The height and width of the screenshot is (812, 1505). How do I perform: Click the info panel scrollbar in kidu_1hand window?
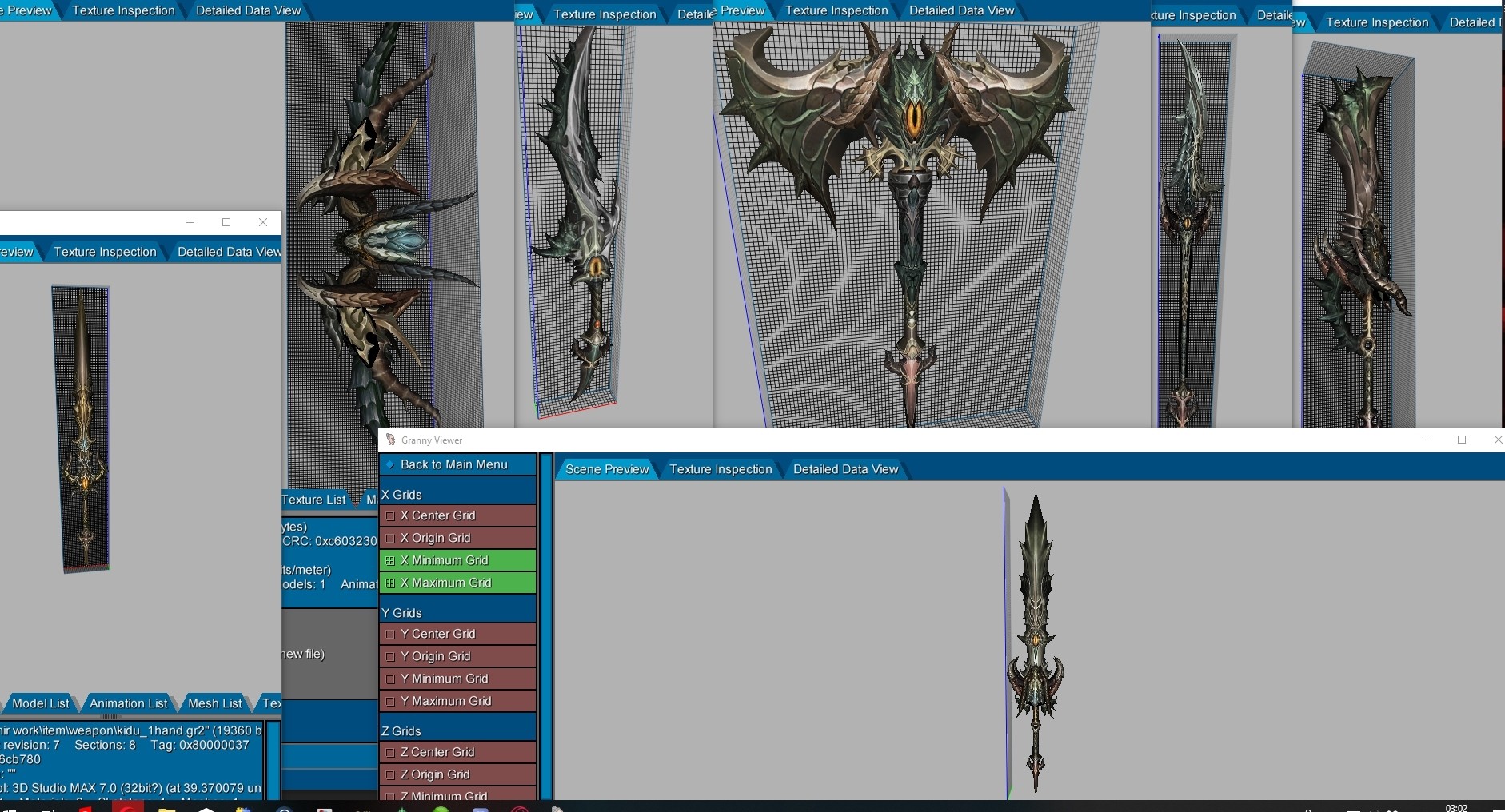pos(273,759)
